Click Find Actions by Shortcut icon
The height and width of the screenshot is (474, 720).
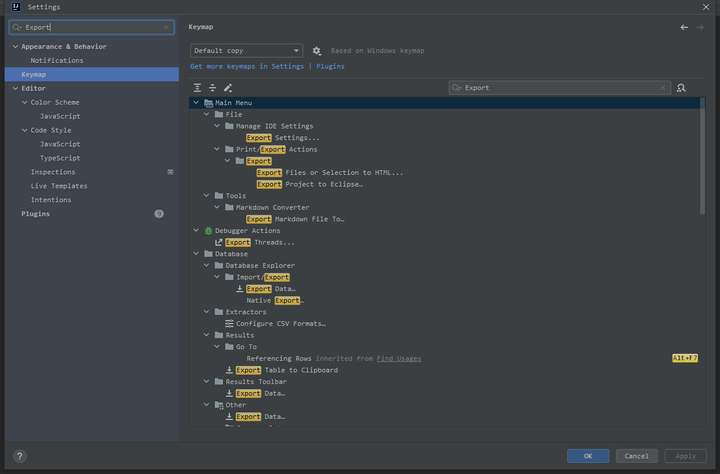click(x=681, y=88)
